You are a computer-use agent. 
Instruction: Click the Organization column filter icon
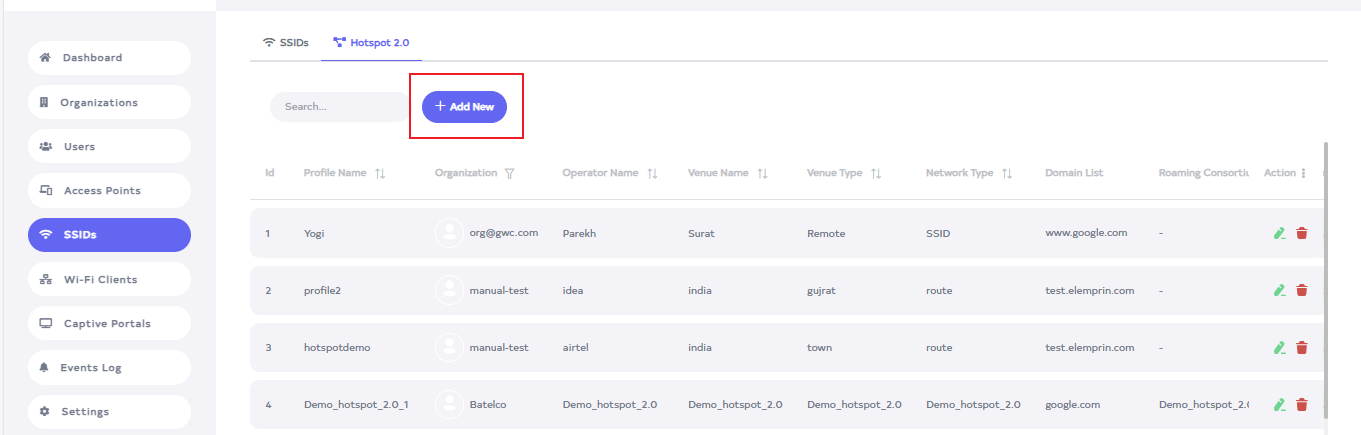(510, 173)
